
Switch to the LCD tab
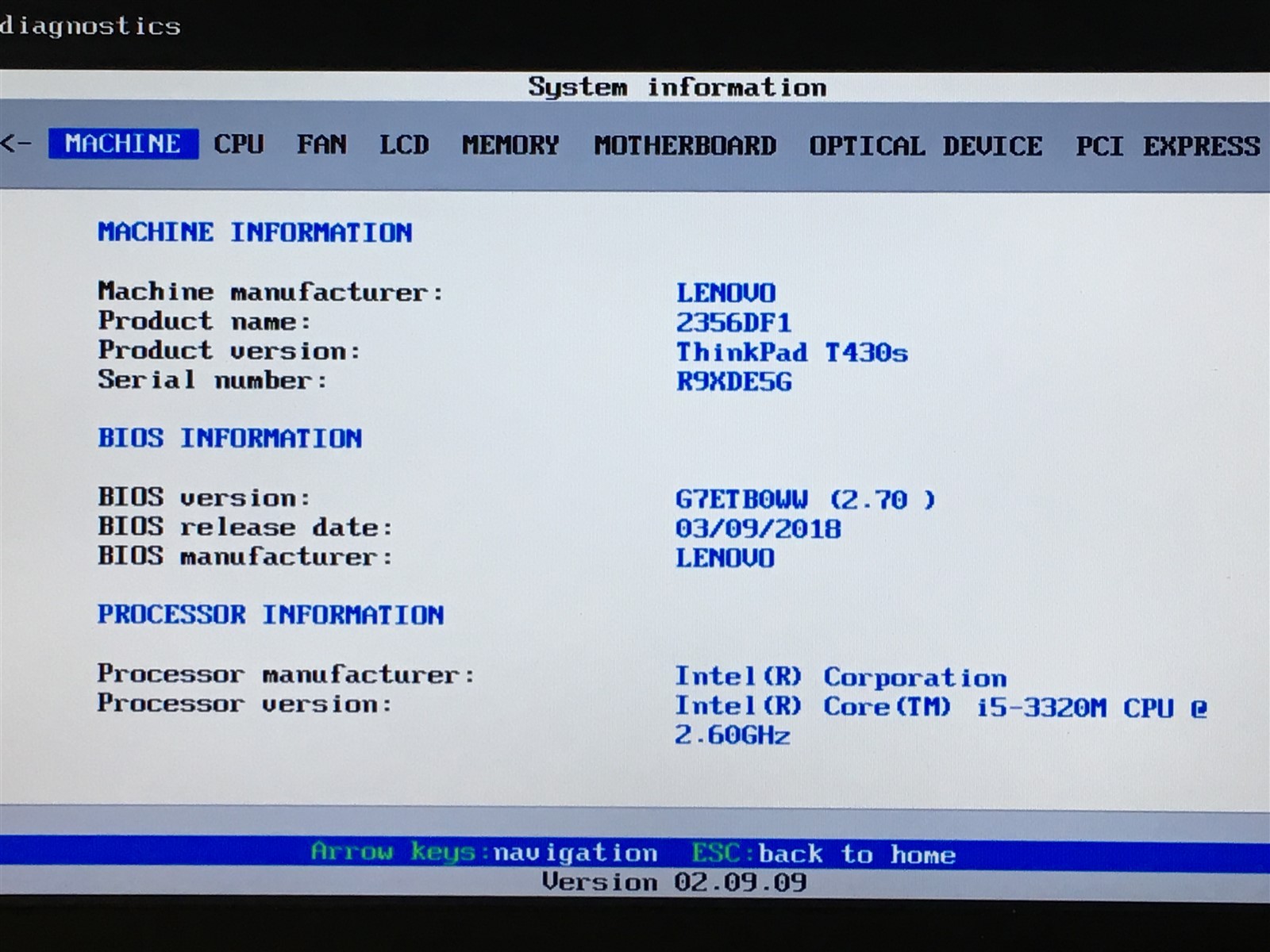[403, 144]
